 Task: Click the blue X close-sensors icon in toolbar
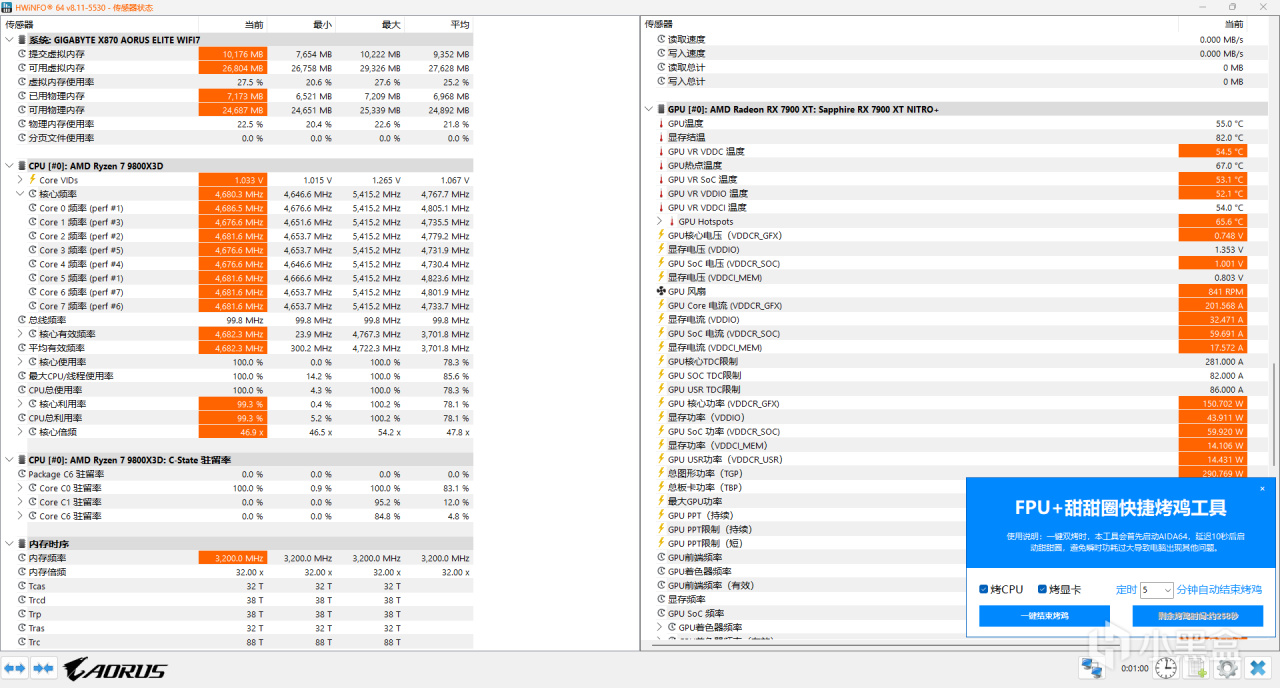(x=1259, y=669)
